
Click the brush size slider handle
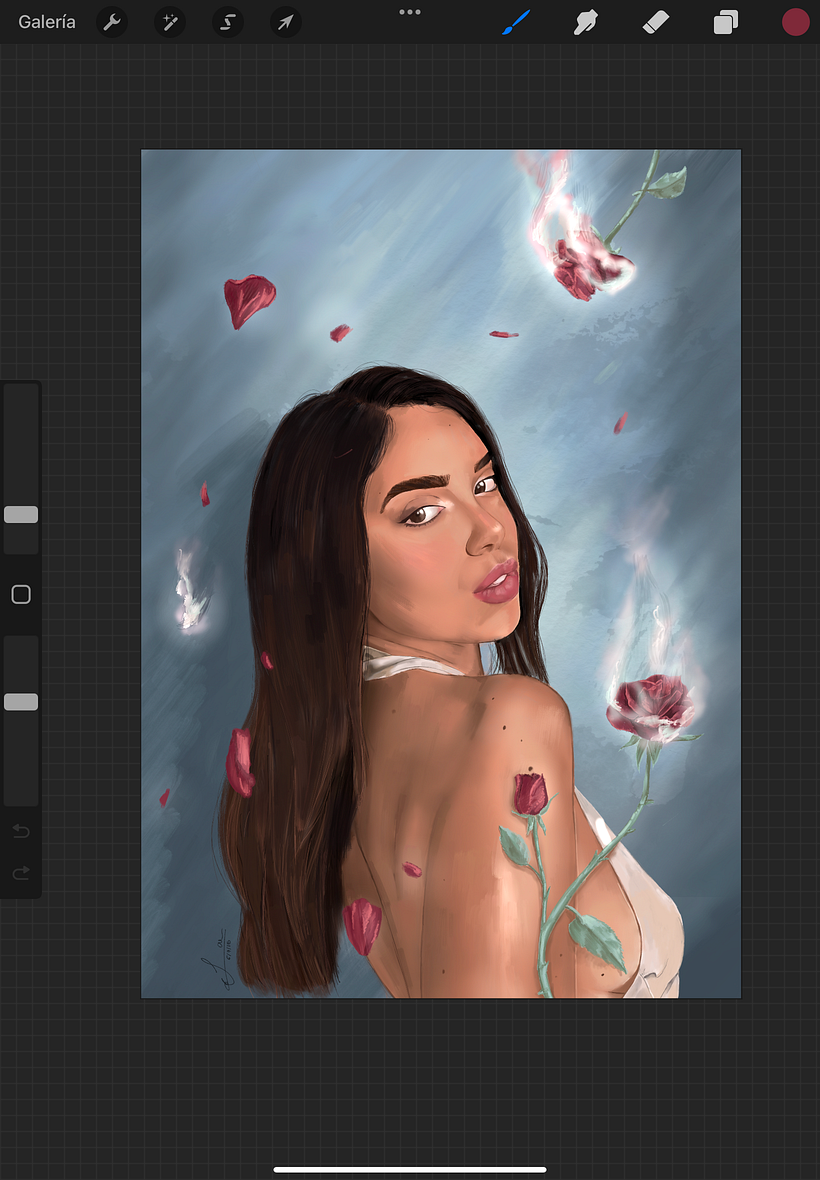point(21,515)
